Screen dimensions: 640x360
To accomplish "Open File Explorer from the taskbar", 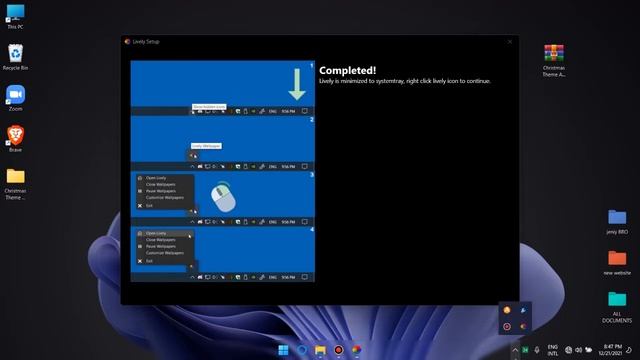I will pos(320,350).
